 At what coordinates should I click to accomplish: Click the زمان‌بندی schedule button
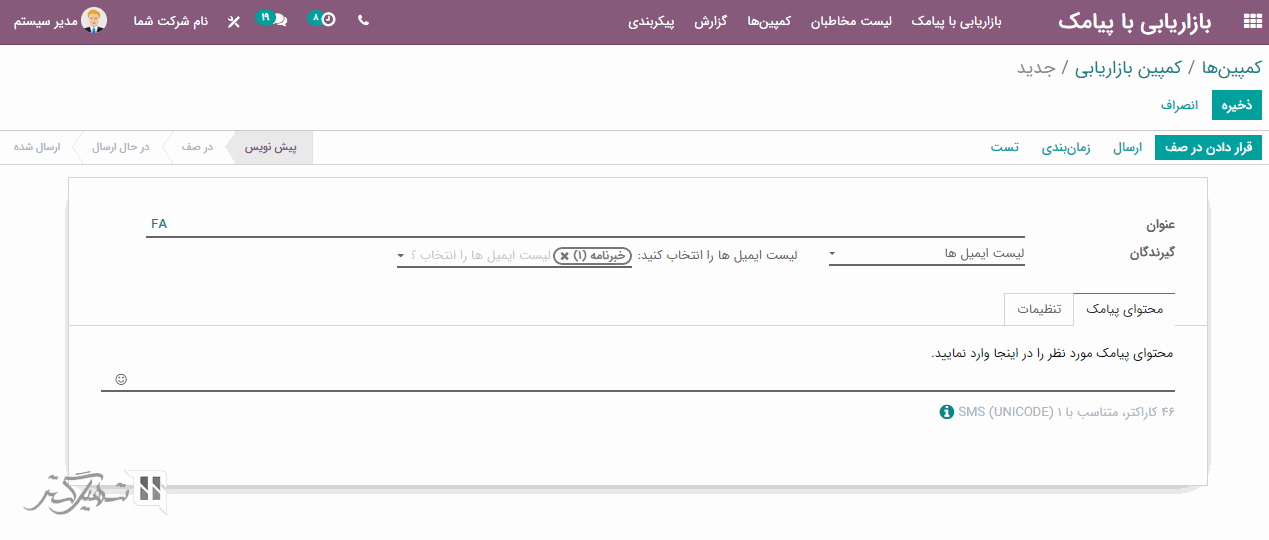(x=1067, y=147)
